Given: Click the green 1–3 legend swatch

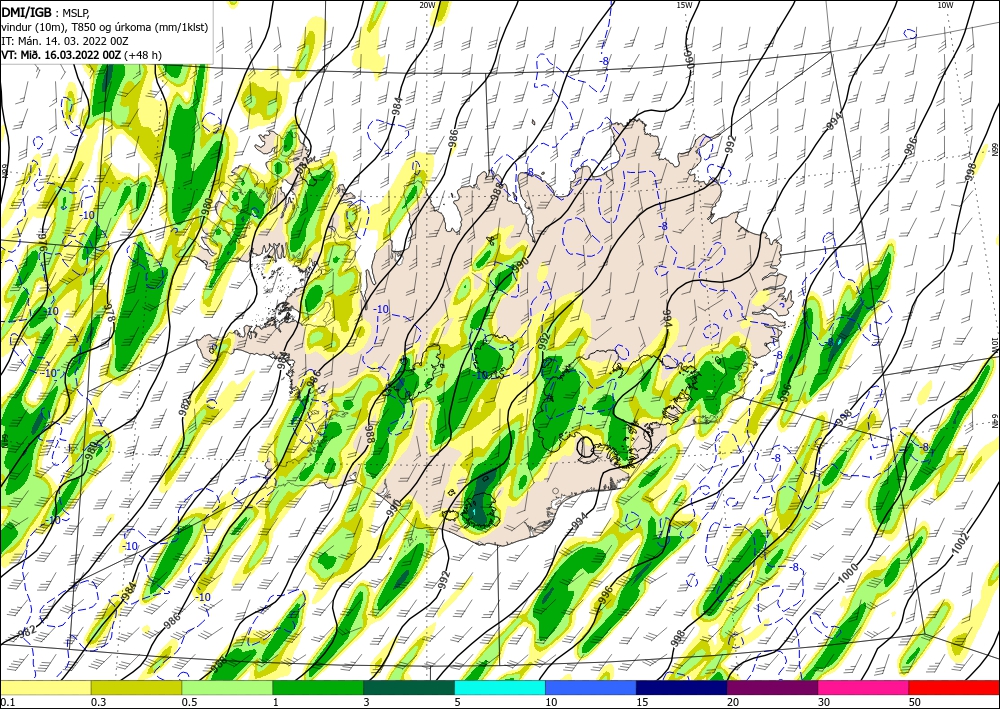Looking at the screenshot, I should (x=318, y=687).
